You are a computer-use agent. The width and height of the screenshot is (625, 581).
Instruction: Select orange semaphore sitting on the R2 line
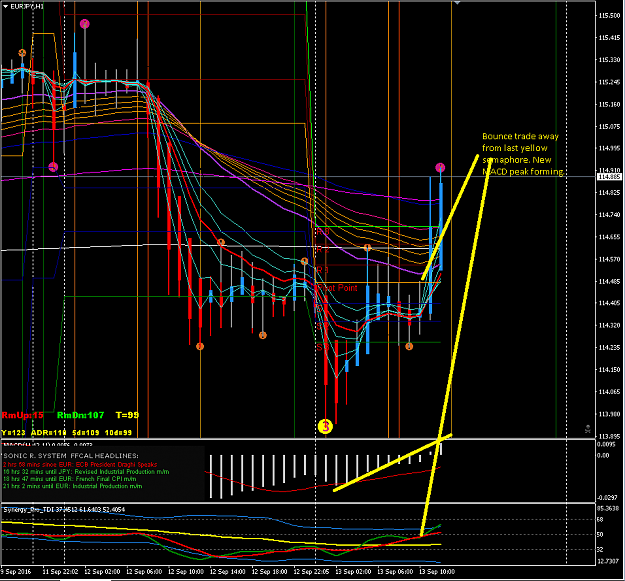(367, 248)
